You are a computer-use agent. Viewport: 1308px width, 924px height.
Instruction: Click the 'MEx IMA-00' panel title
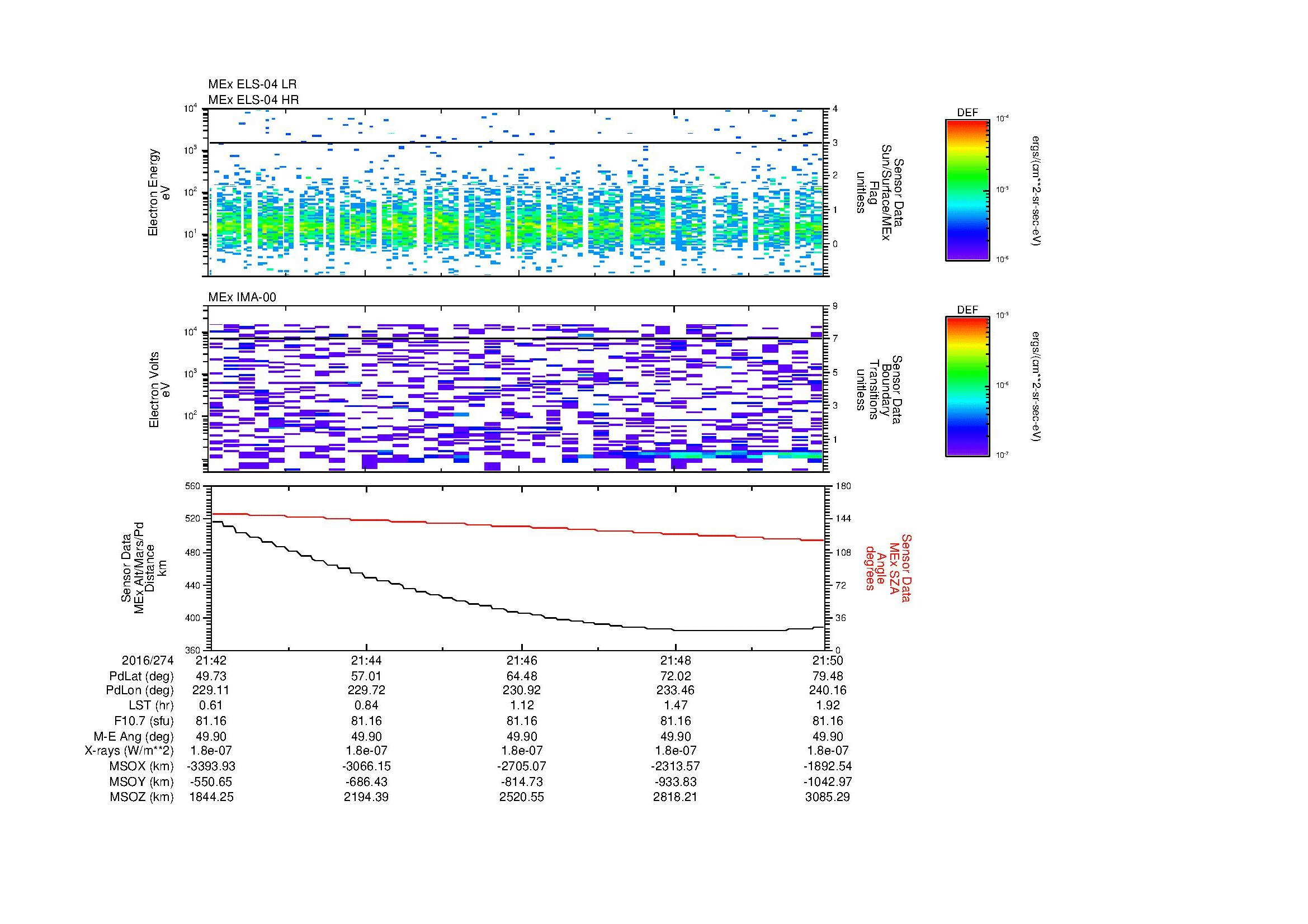tap(242, 297)
